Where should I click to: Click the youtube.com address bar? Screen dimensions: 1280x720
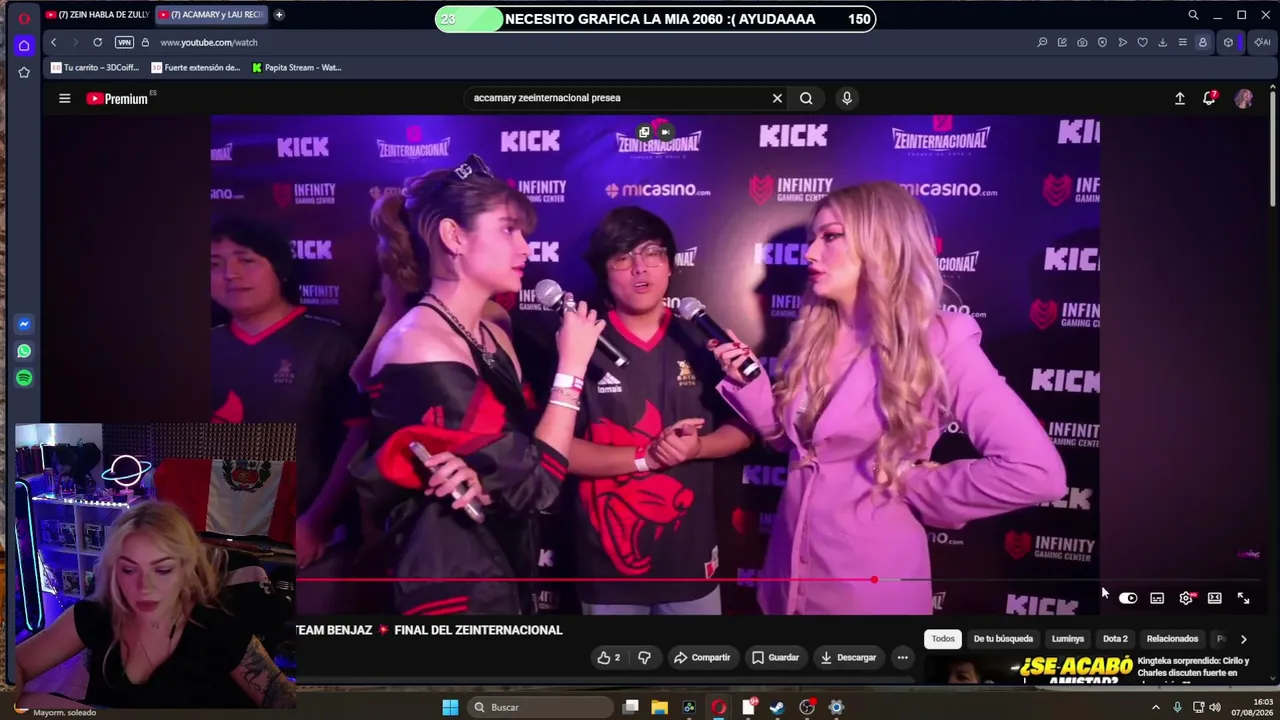point(209,42)
